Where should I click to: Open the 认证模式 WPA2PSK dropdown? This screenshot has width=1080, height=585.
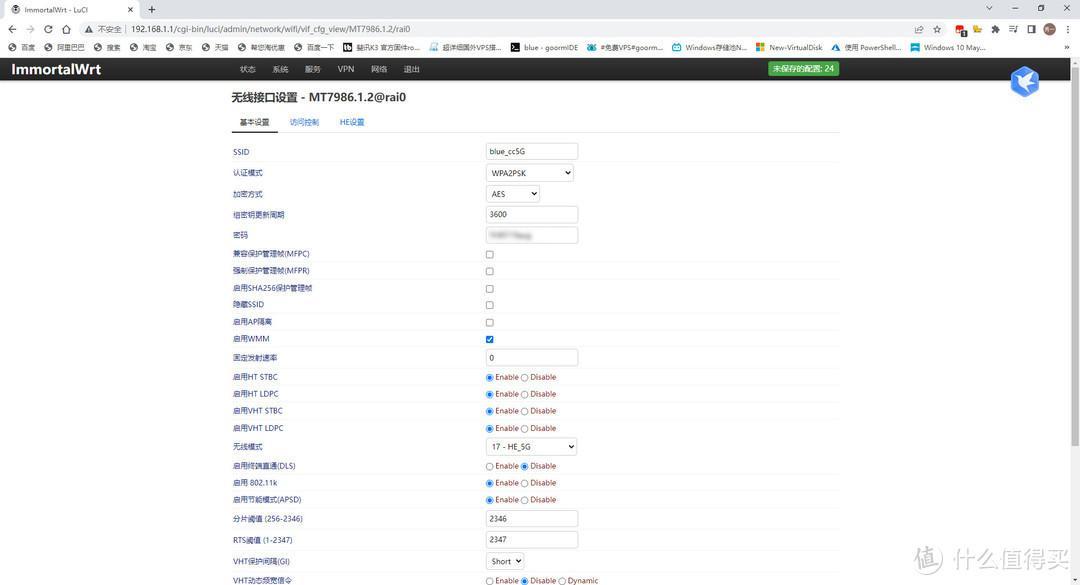529,173
